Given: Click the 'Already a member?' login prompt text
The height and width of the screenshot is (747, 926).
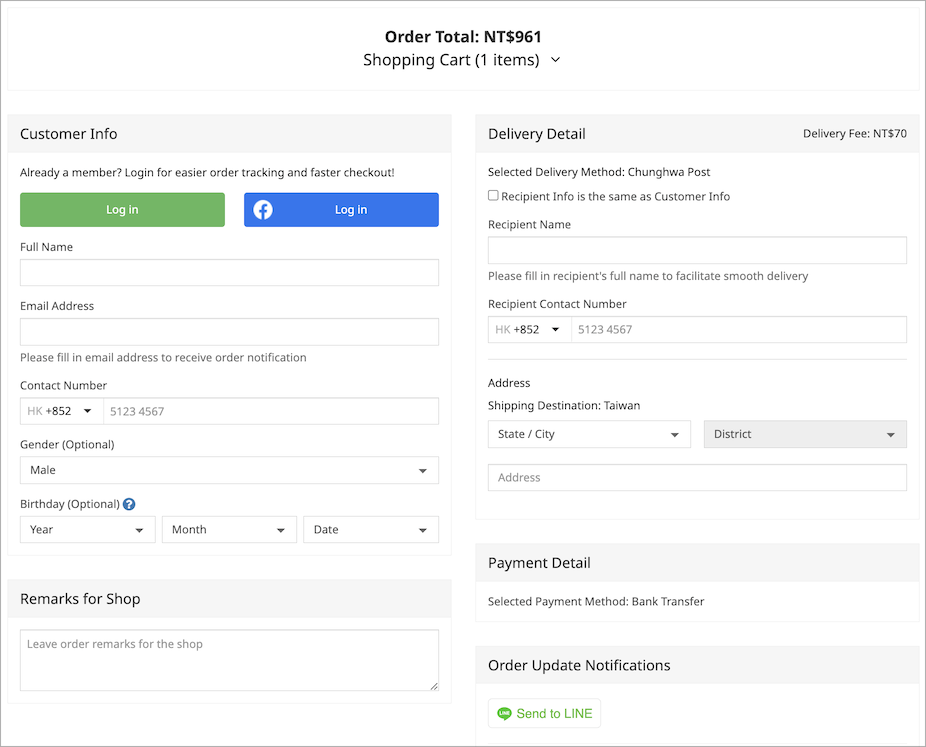Looking at the screenshot, I should [x=207, y=172].
